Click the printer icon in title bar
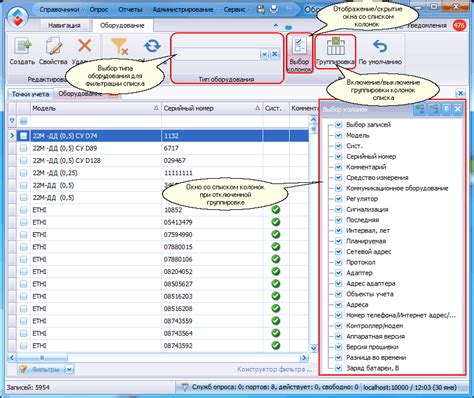This screenshot has width=474, height=398. tap(274, 9)
